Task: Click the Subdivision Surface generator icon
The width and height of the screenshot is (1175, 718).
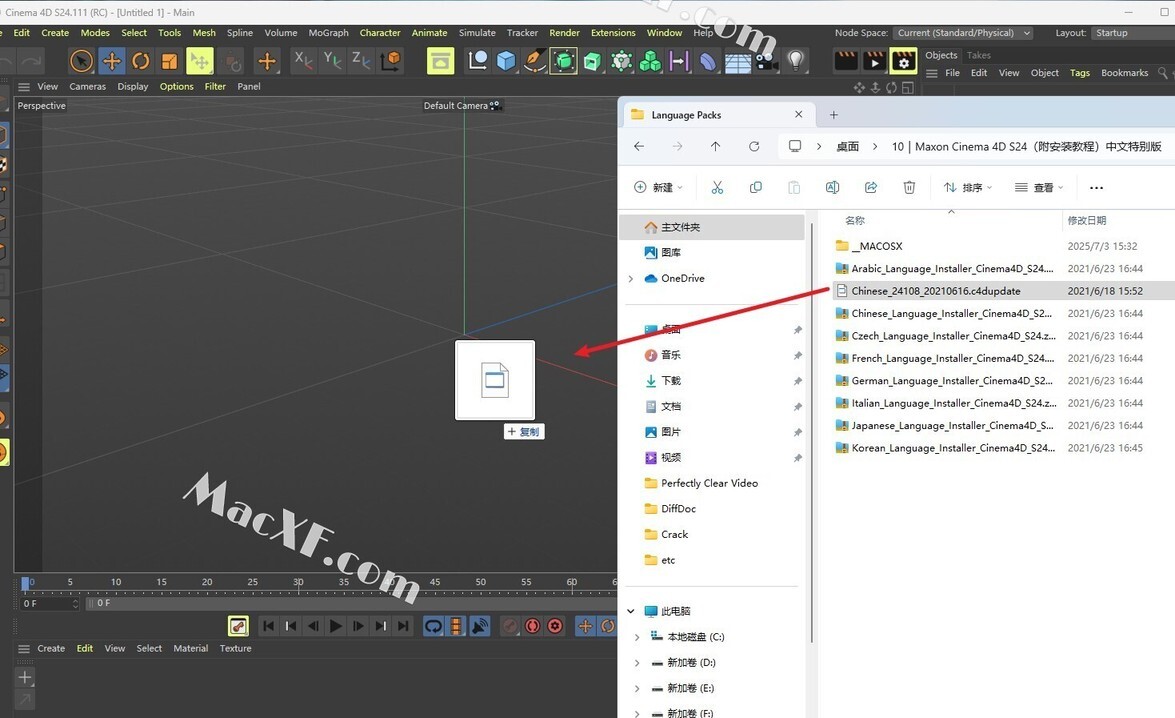Action: coord(564,61)
